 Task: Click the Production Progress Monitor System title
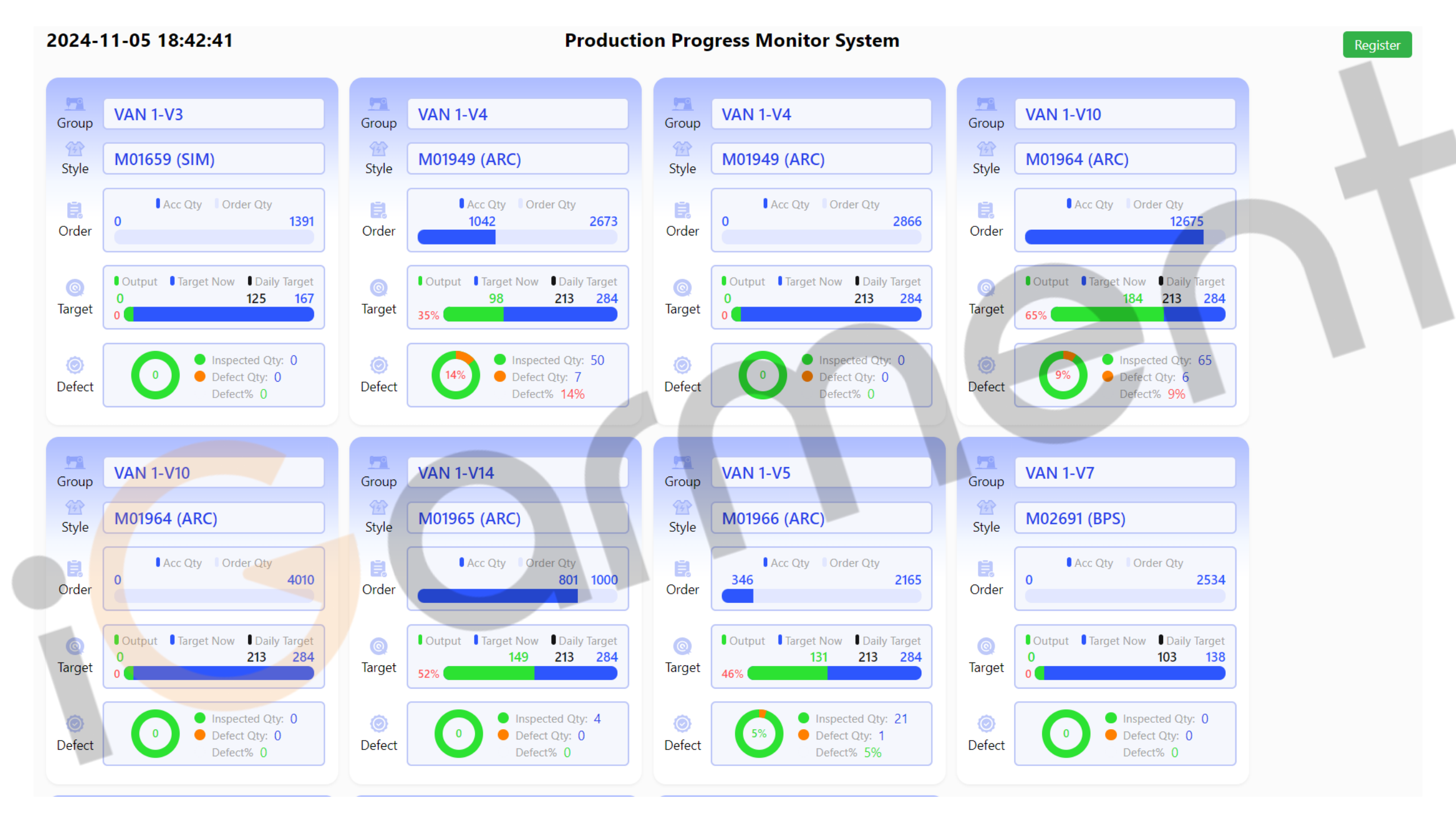pos(731,41)
